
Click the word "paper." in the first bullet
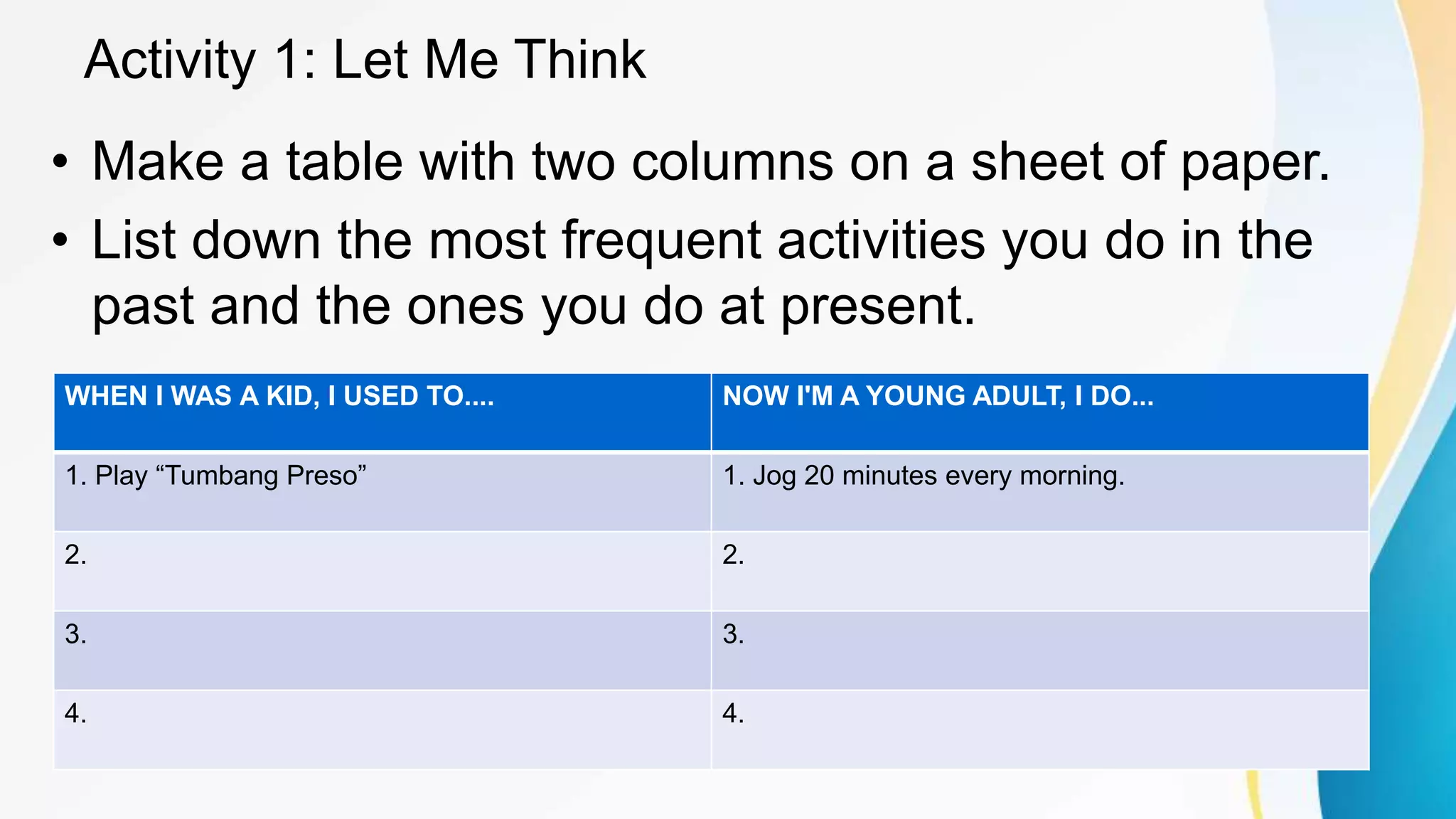(x=1255, y=162)
